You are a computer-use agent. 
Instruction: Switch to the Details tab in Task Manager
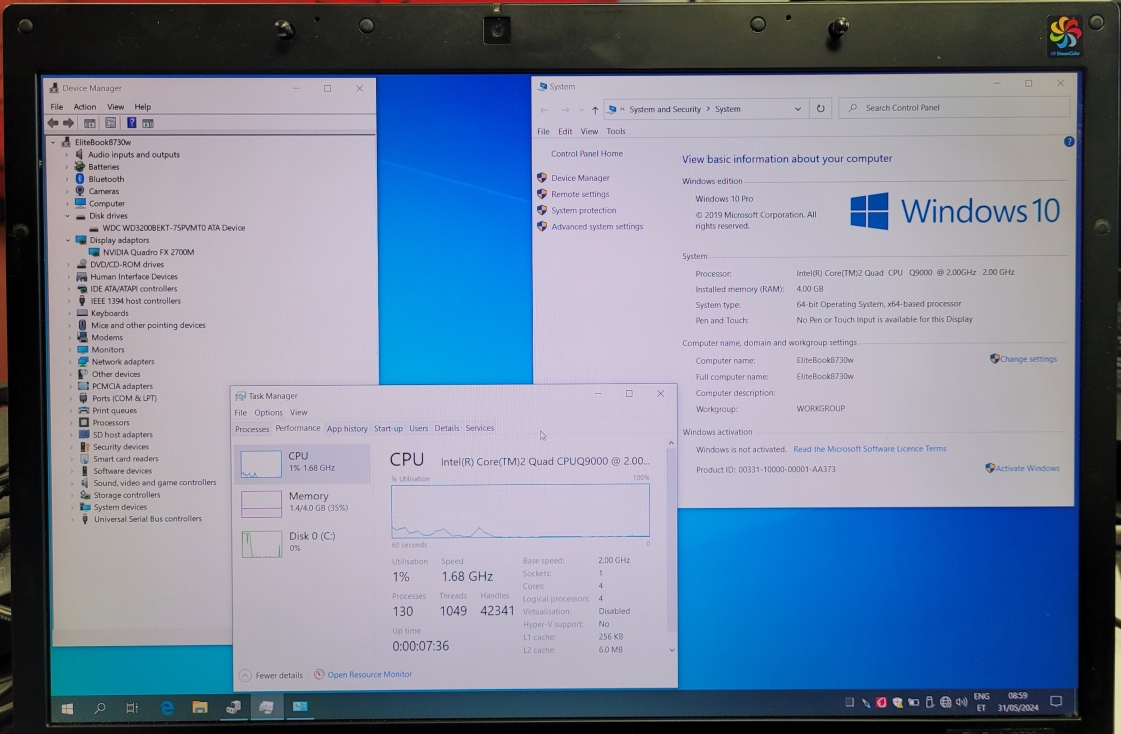pyautogui.click(x=447, y=428)
